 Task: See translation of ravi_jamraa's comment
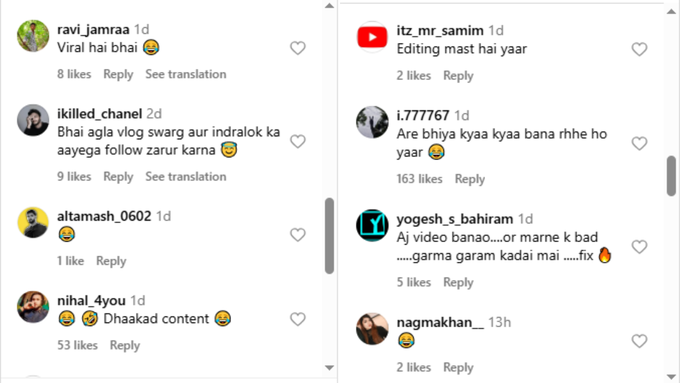(x=186, y=74)
